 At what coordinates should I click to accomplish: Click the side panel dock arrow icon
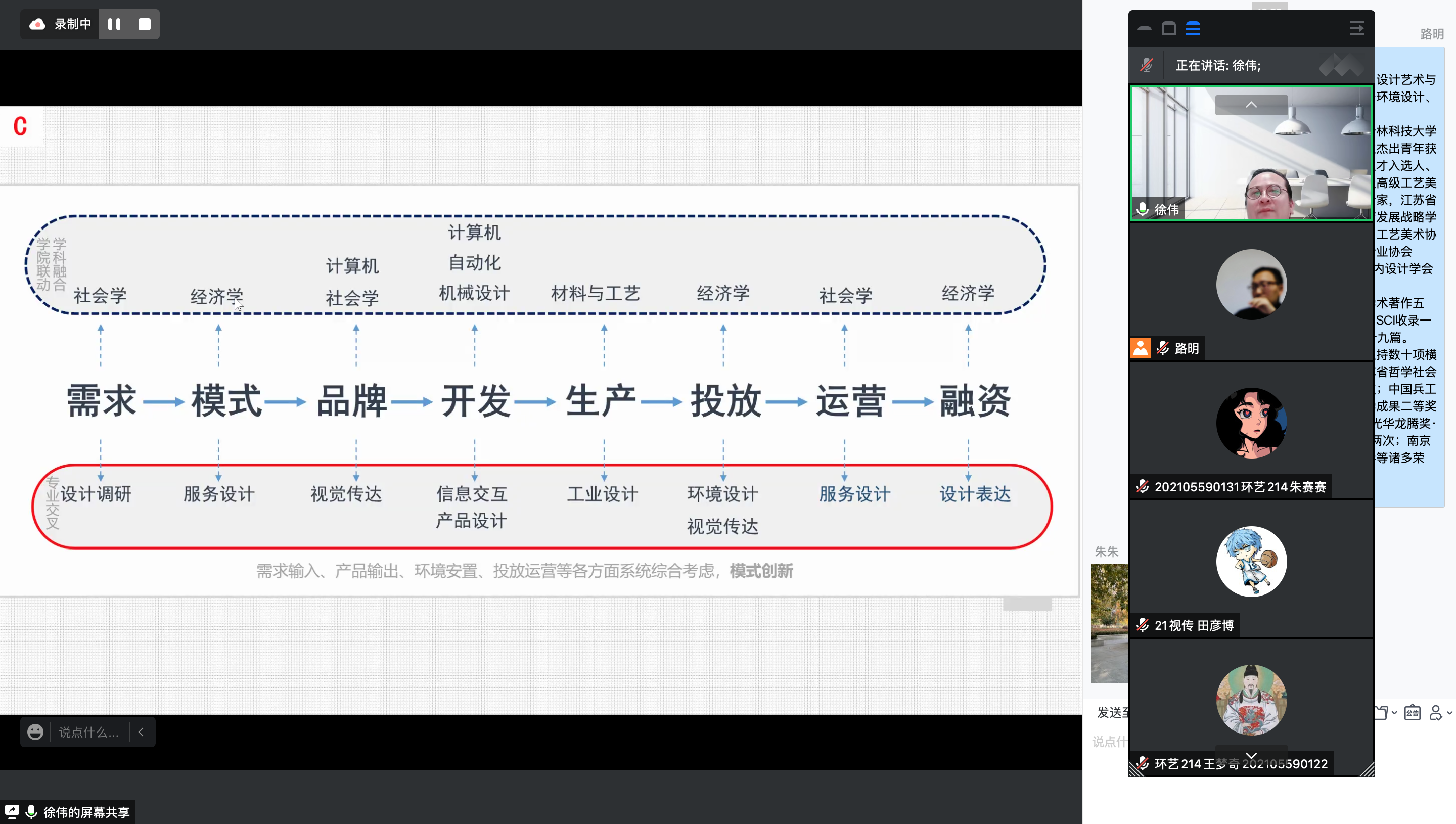pyautogui.click(x=1356, y=28)
